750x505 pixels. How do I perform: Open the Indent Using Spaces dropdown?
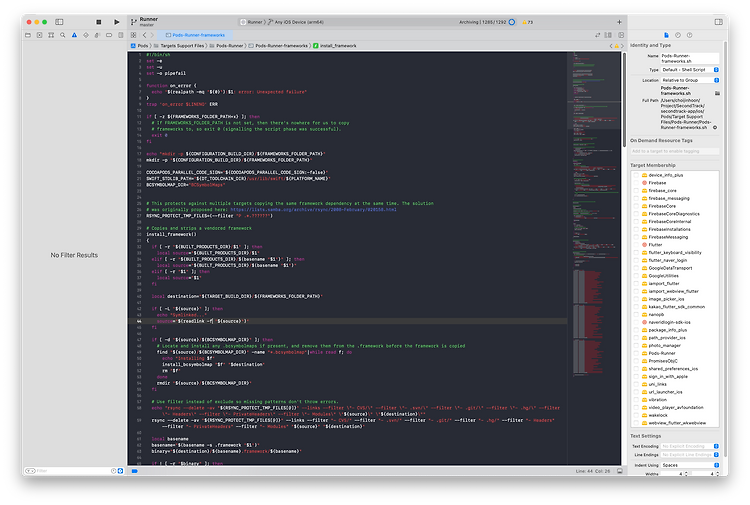[x=689, y=465]
